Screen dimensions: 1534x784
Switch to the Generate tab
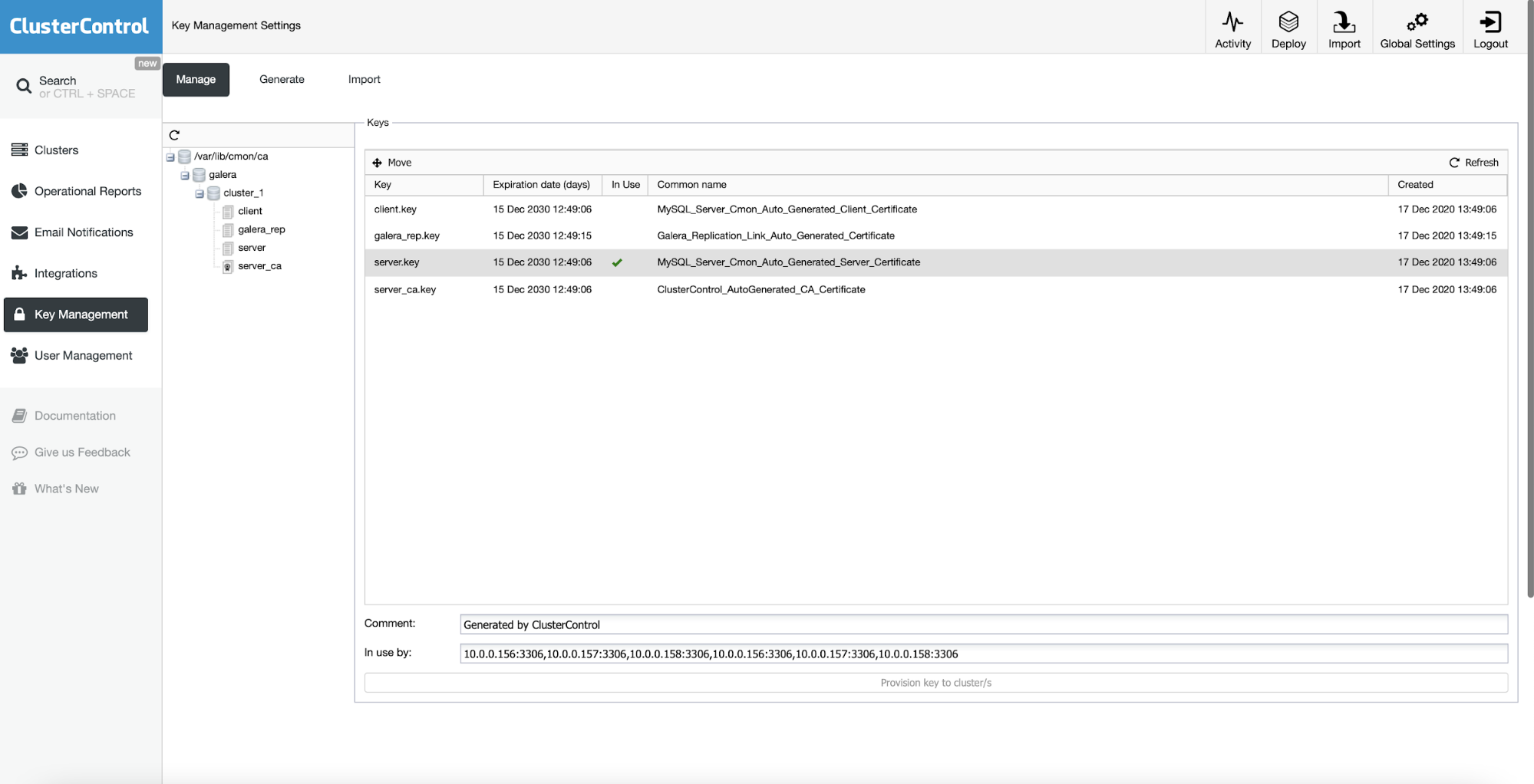tap(282, 80)
